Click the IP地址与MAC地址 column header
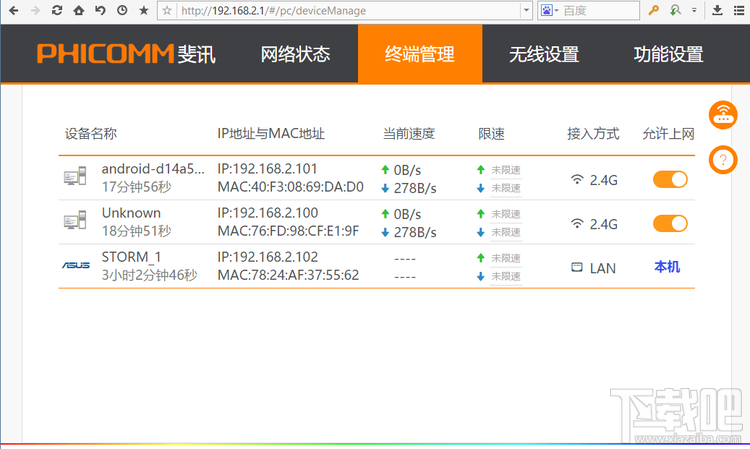The height and width of the screenshot is (449, 750). pos(271,133)
